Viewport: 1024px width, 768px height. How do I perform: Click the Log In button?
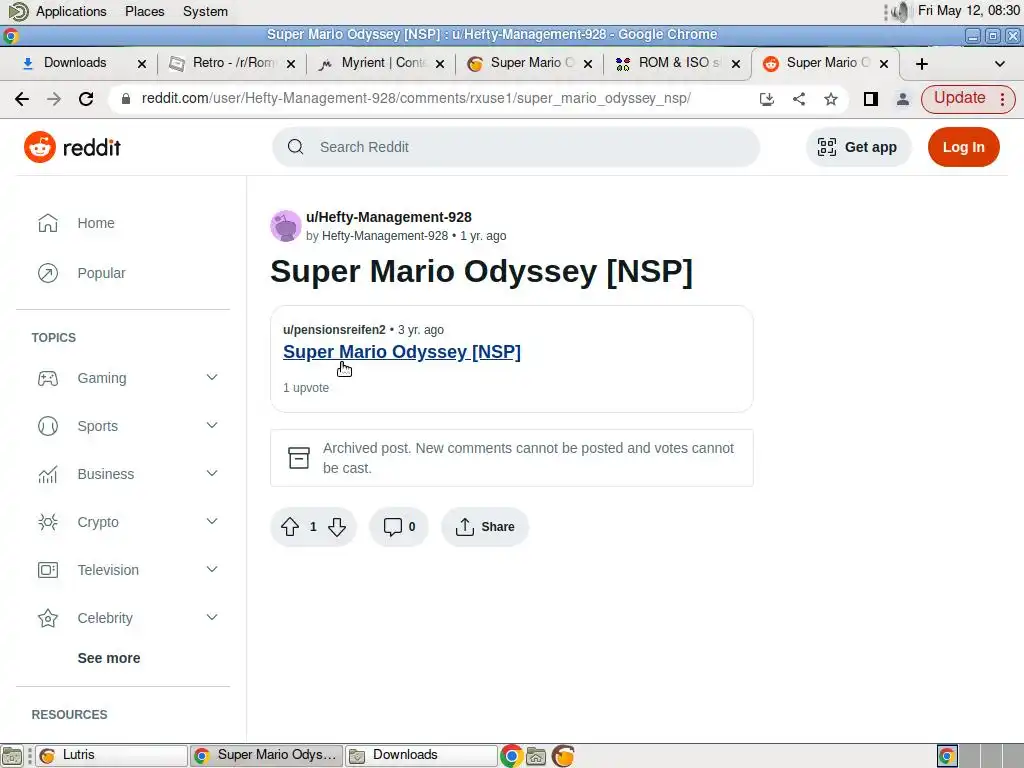click(963, 147)
